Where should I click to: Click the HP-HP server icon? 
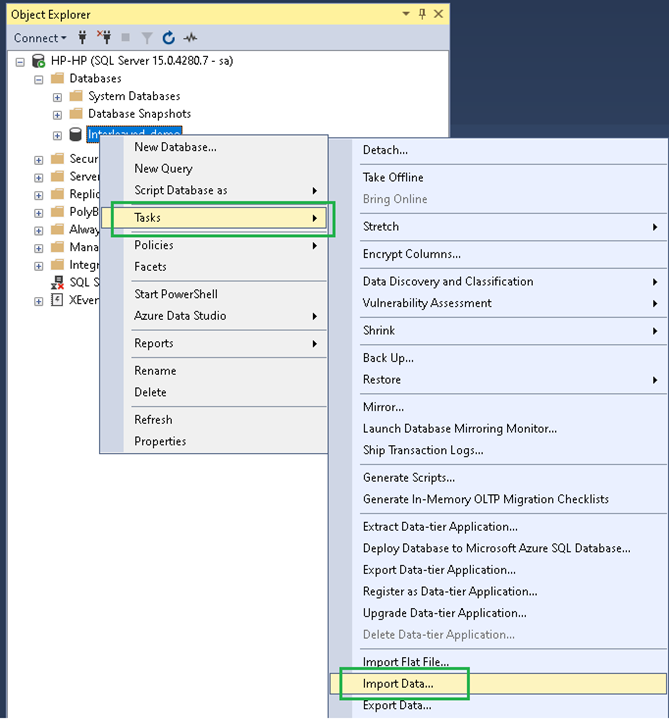tap(39, 61)
